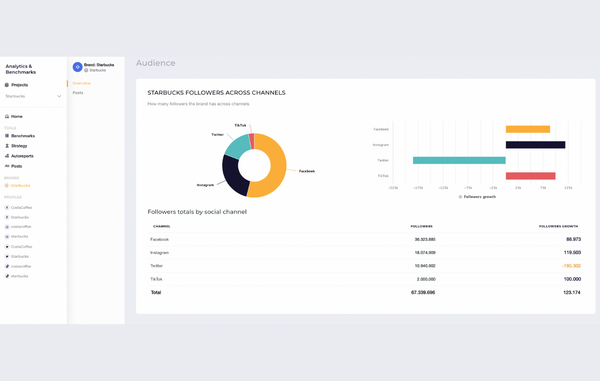Click the Home icon in sidebar
Image resolution: width=600 pixels, height=381 pixels.
click(x=7, y=116)
